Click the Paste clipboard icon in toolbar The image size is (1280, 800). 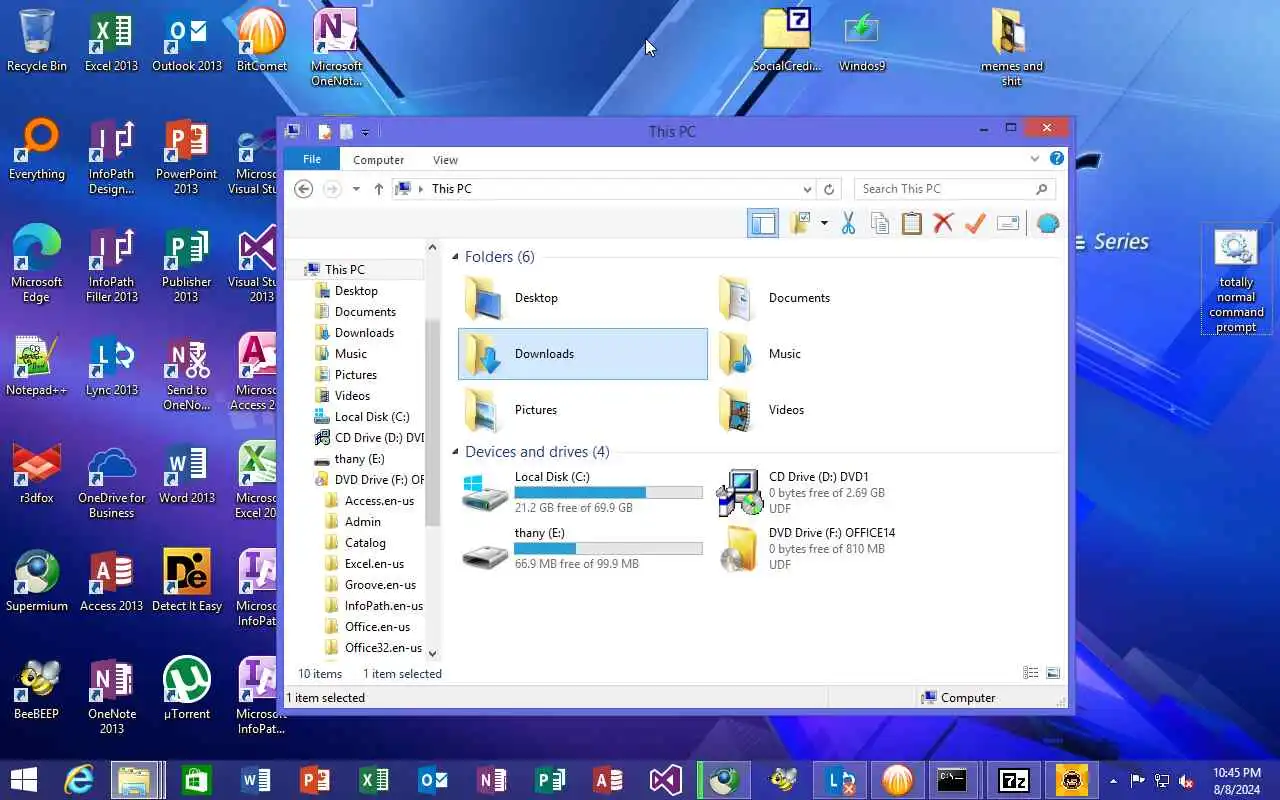911,224
